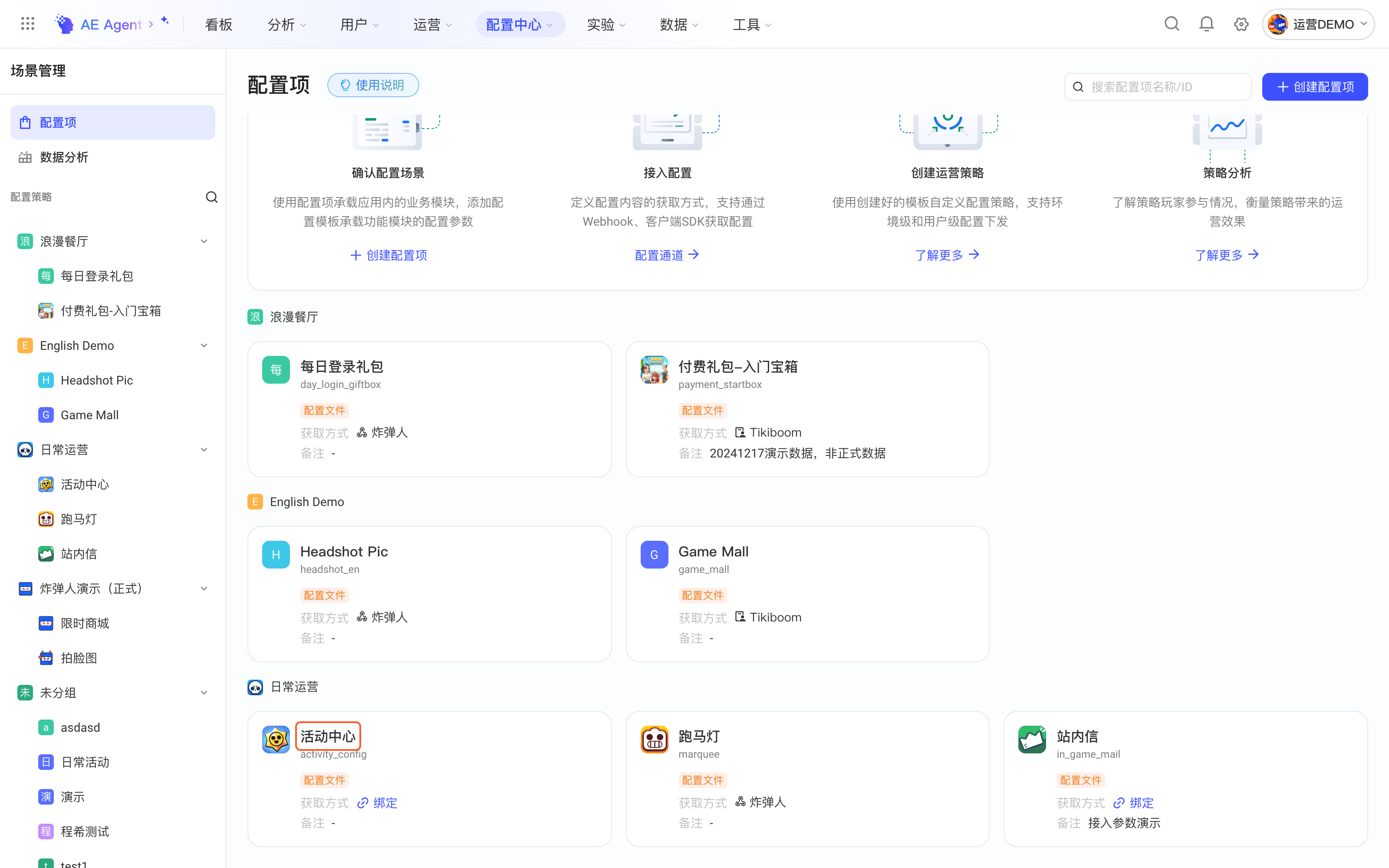
Task: Open the 运营DEMO account dropdown
Action: tap(1318, 24)
